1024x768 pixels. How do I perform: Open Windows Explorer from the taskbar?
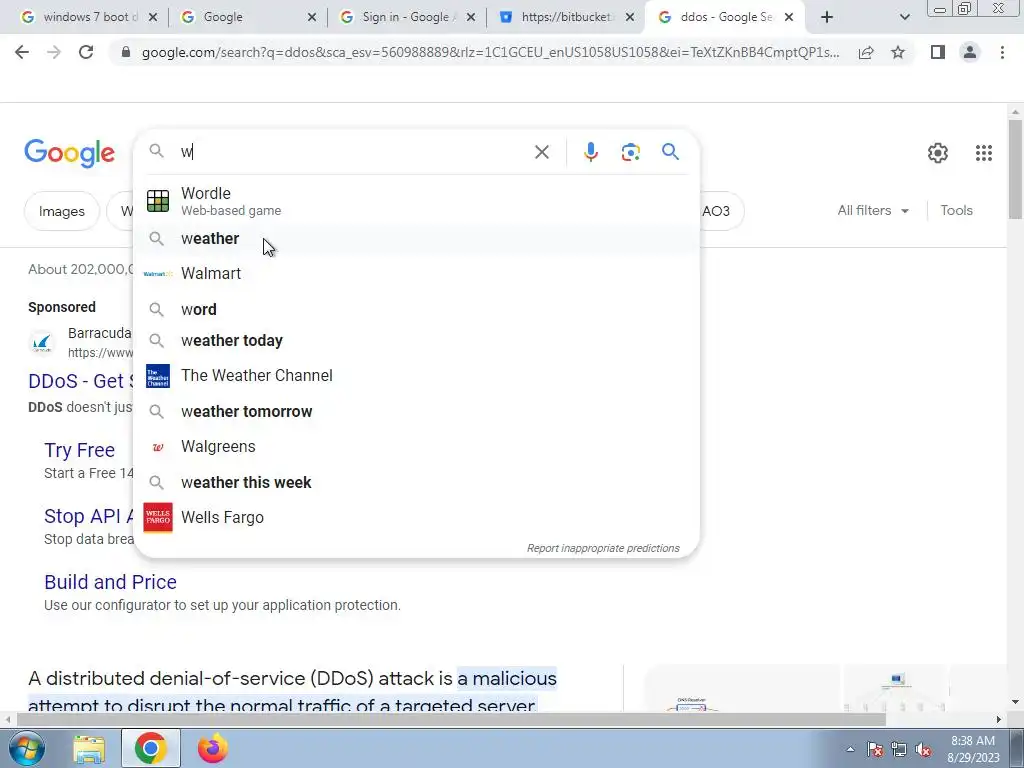point(89,748)
